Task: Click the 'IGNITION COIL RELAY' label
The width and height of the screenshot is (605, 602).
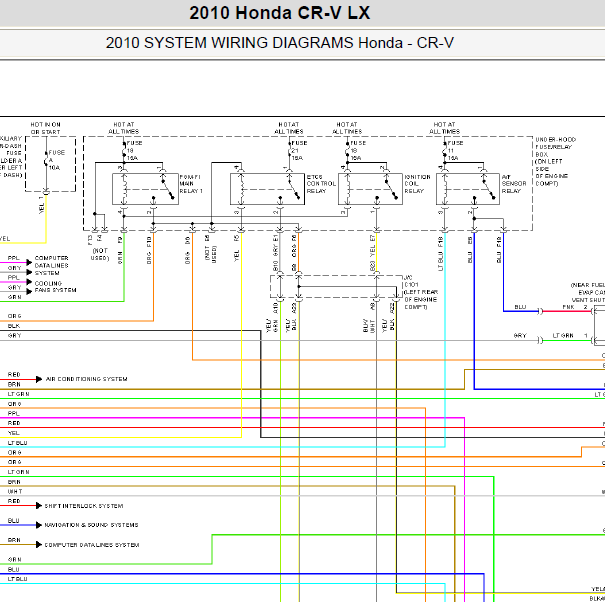Action: click(x=417, y=184)
